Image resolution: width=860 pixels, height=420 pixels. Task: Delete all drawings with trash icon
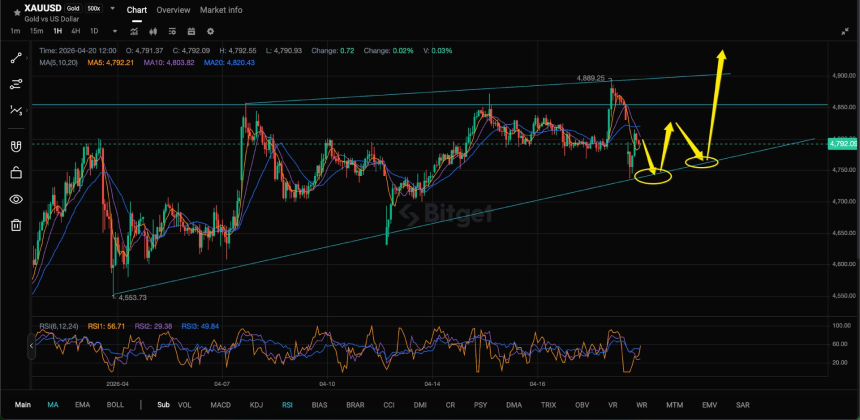click(x=16, y=225)
